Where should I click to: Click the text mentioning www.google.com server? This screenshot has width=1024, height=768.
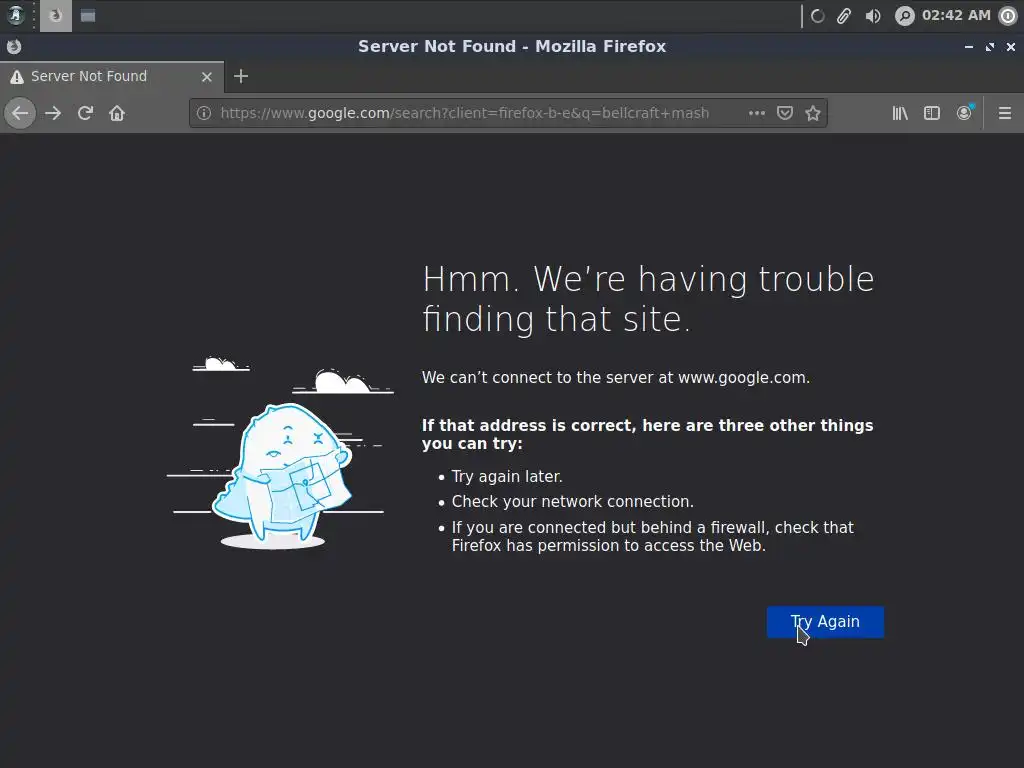tap(616, 377)
